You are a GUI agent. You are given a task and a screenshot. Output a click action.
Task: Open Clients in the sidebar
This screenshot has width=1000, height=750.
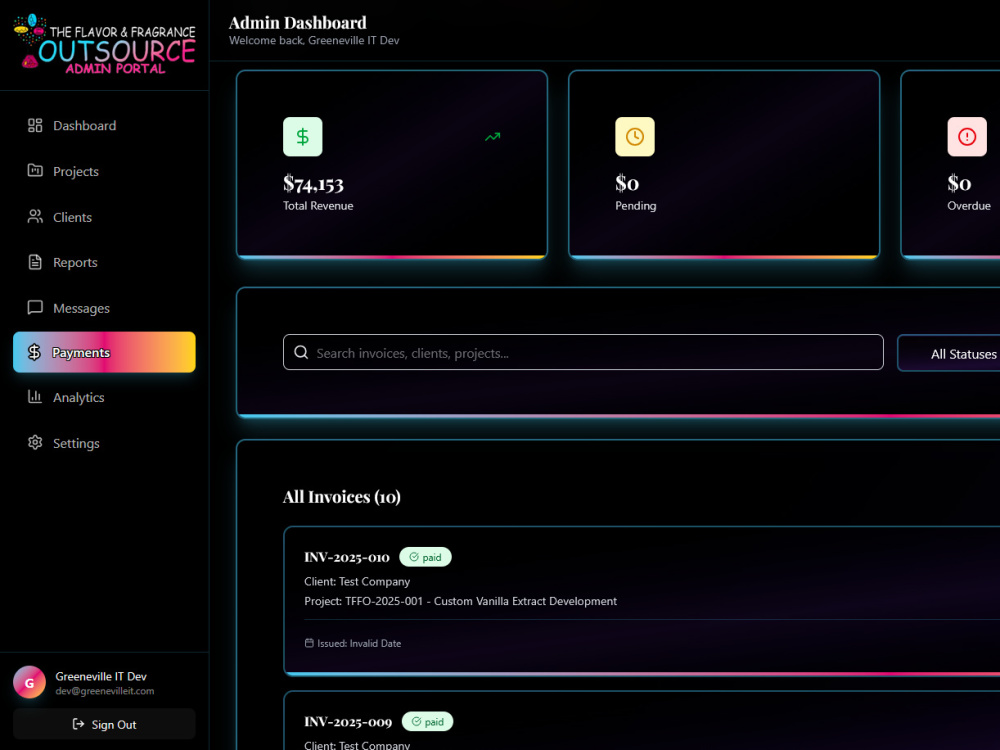point(104,217)
